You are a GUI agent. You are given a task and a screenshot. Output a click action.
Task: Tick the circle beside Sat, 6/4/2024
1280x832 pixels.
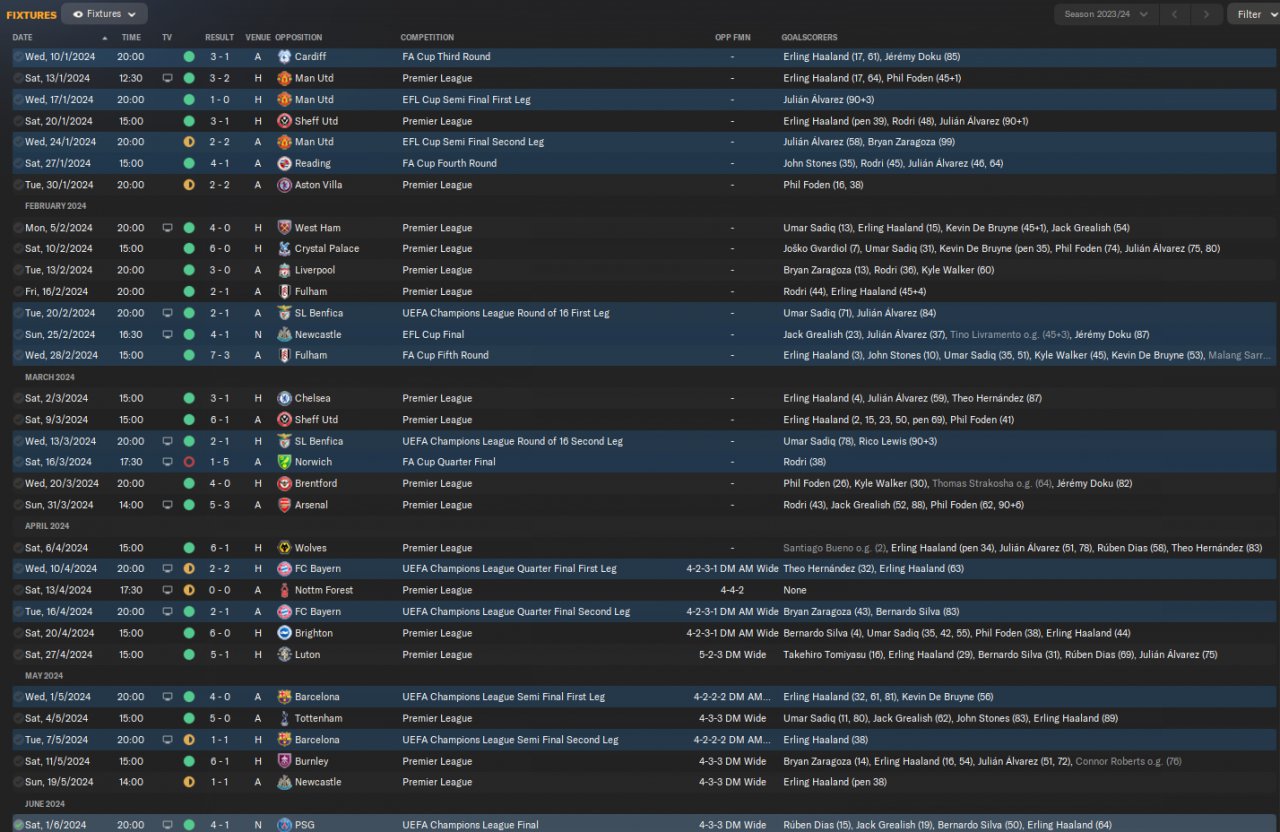coord(18,548)
